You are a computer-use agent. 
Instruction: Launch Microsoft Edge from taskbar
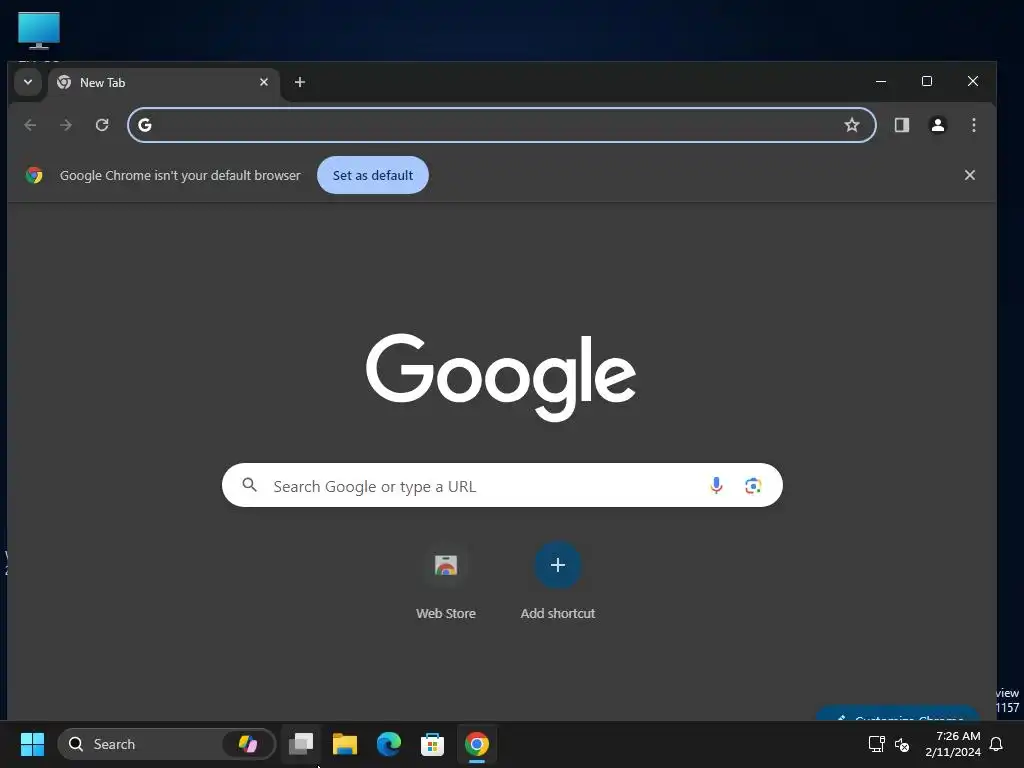(x=389, y=744)
